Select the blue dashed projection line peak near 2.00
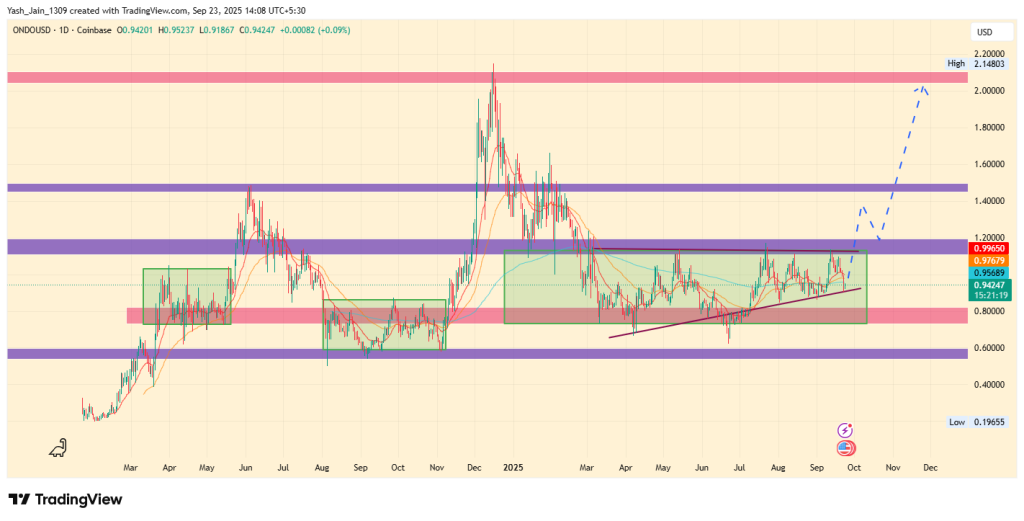Screen dimensions: 1024x521 coord(921,88)
